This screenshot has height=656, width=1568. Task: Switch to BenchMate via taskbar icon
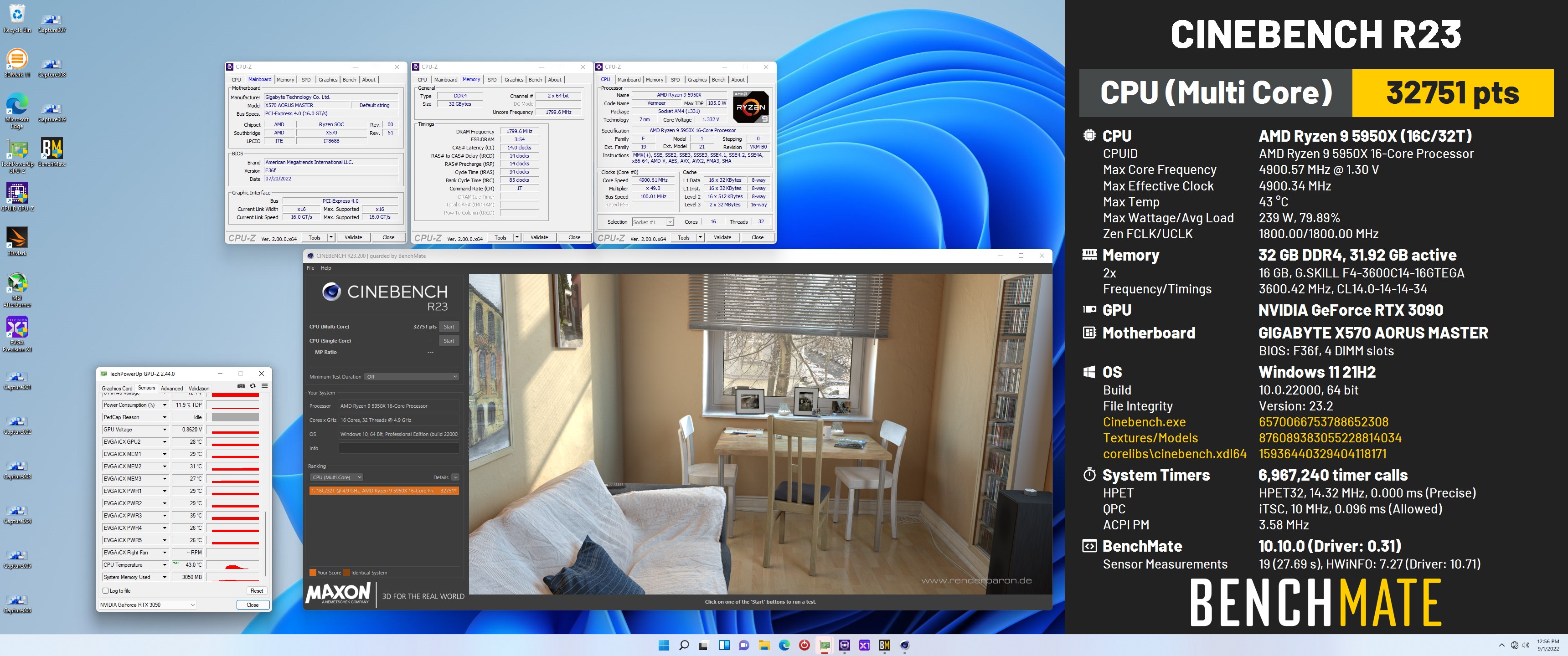(x=884, y=645)
